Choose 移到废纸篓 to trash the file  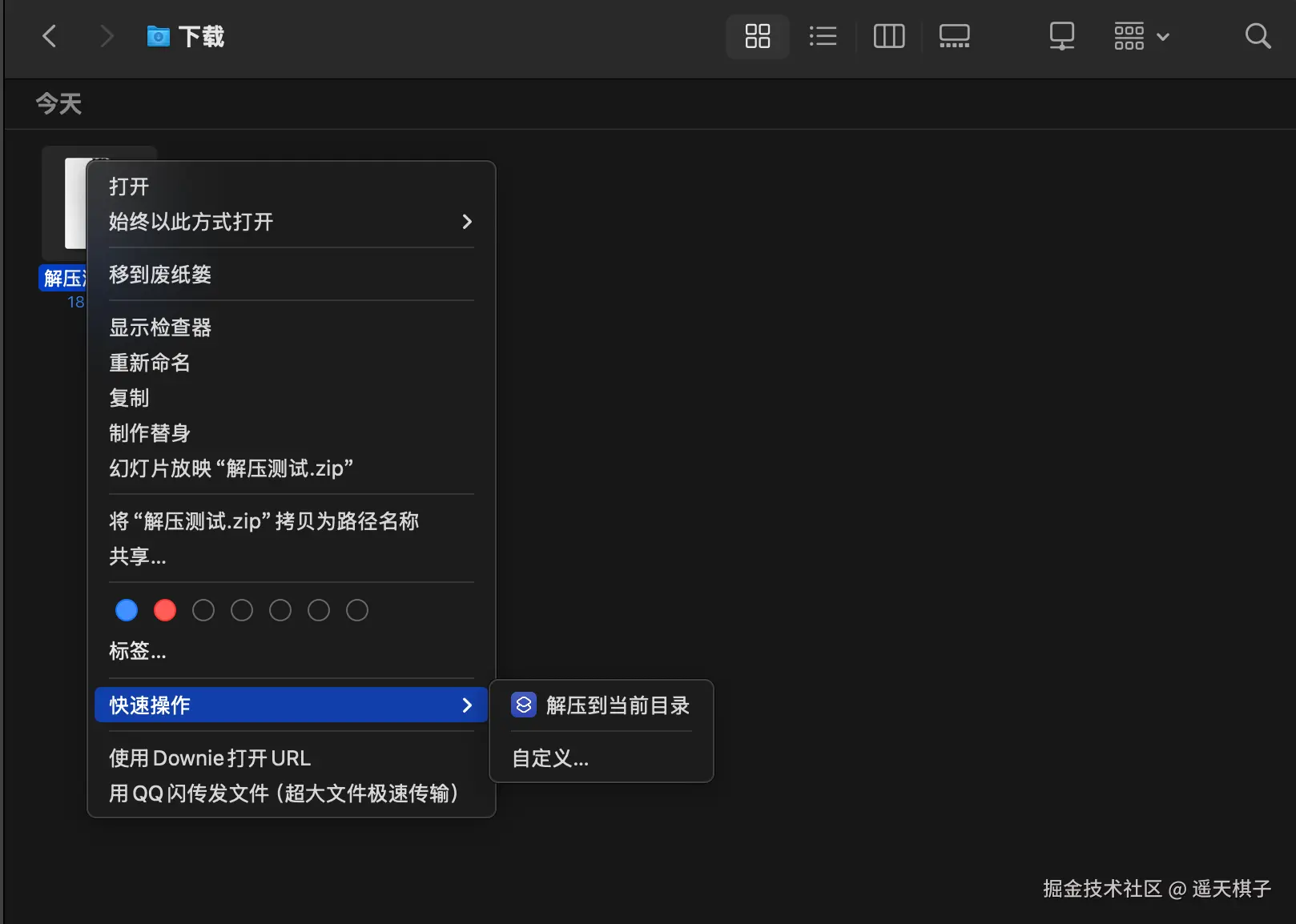click(291, 275)
